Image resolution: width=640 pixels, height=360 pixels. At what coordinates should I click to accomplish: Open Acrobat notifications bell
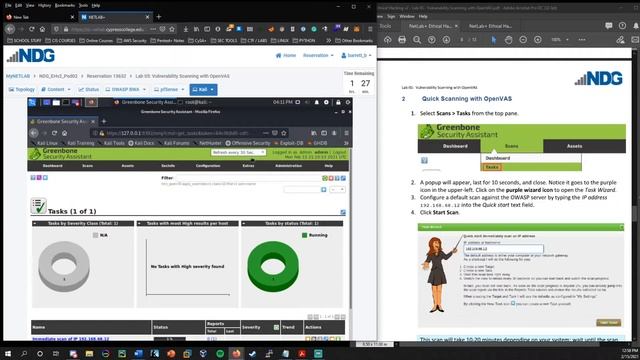(636, 26)
